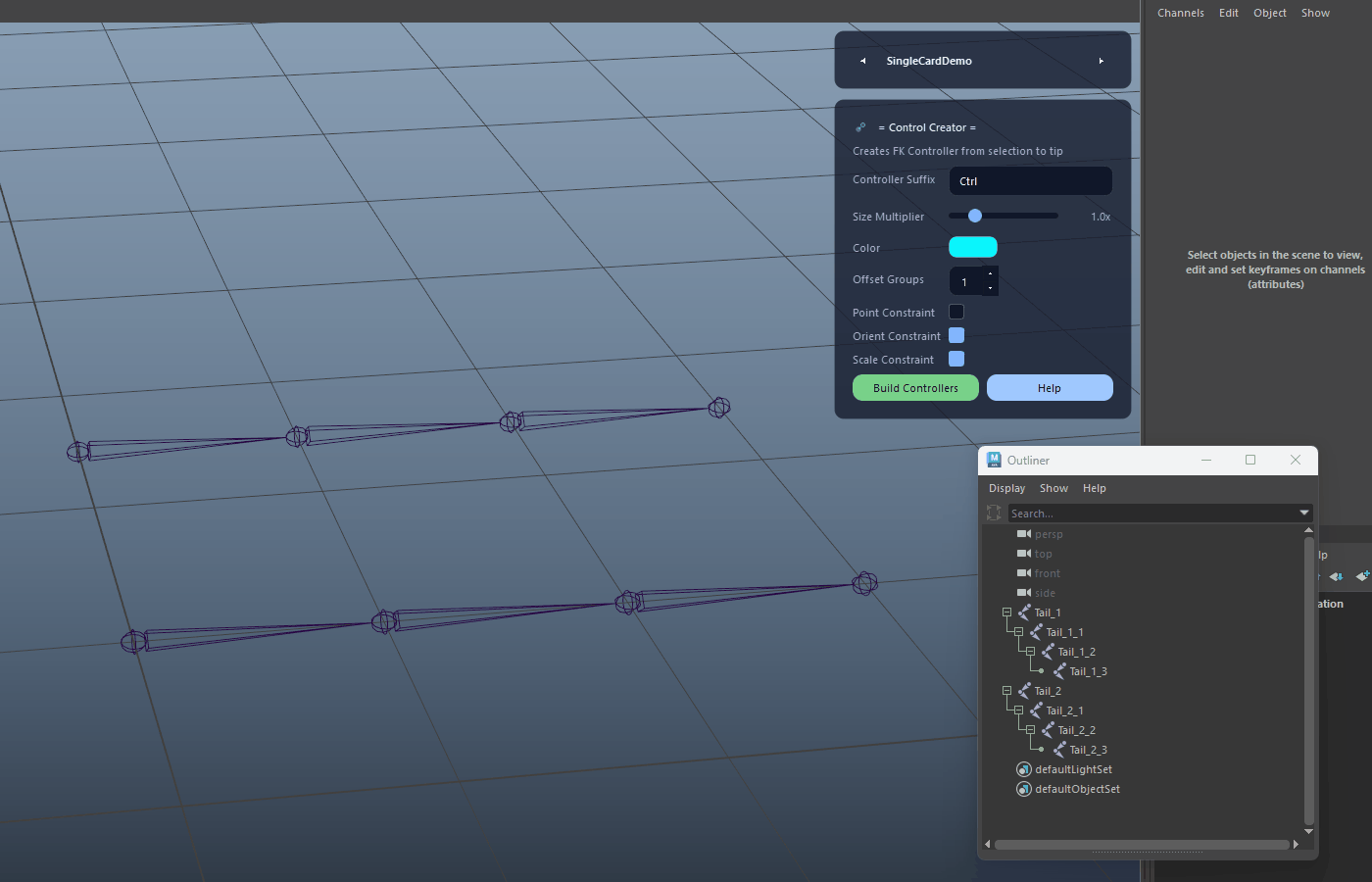This screenshot has width=1372, height=882.
Task: Select the defaultLightSet row label
Action: [1074, 769]
